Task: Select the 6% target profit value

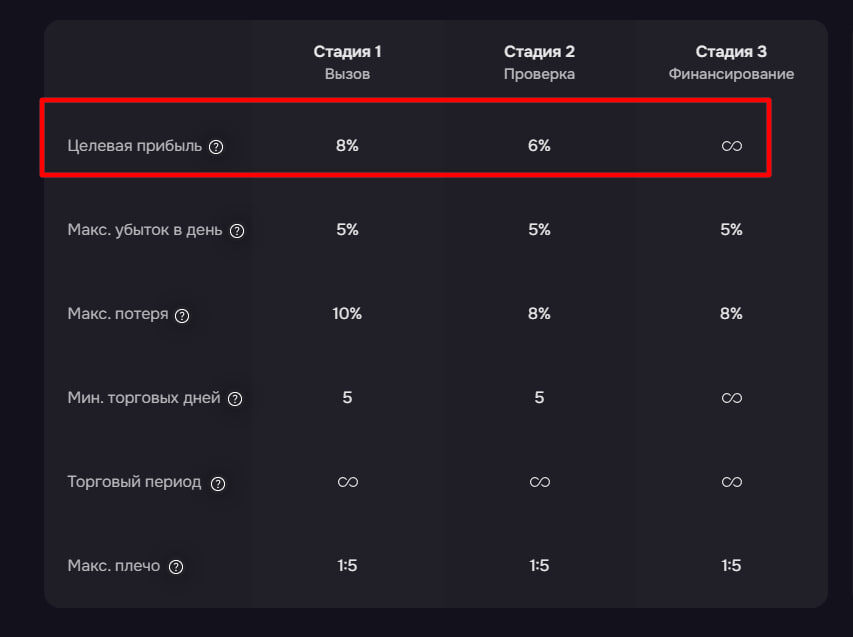Action: (539, 146)
